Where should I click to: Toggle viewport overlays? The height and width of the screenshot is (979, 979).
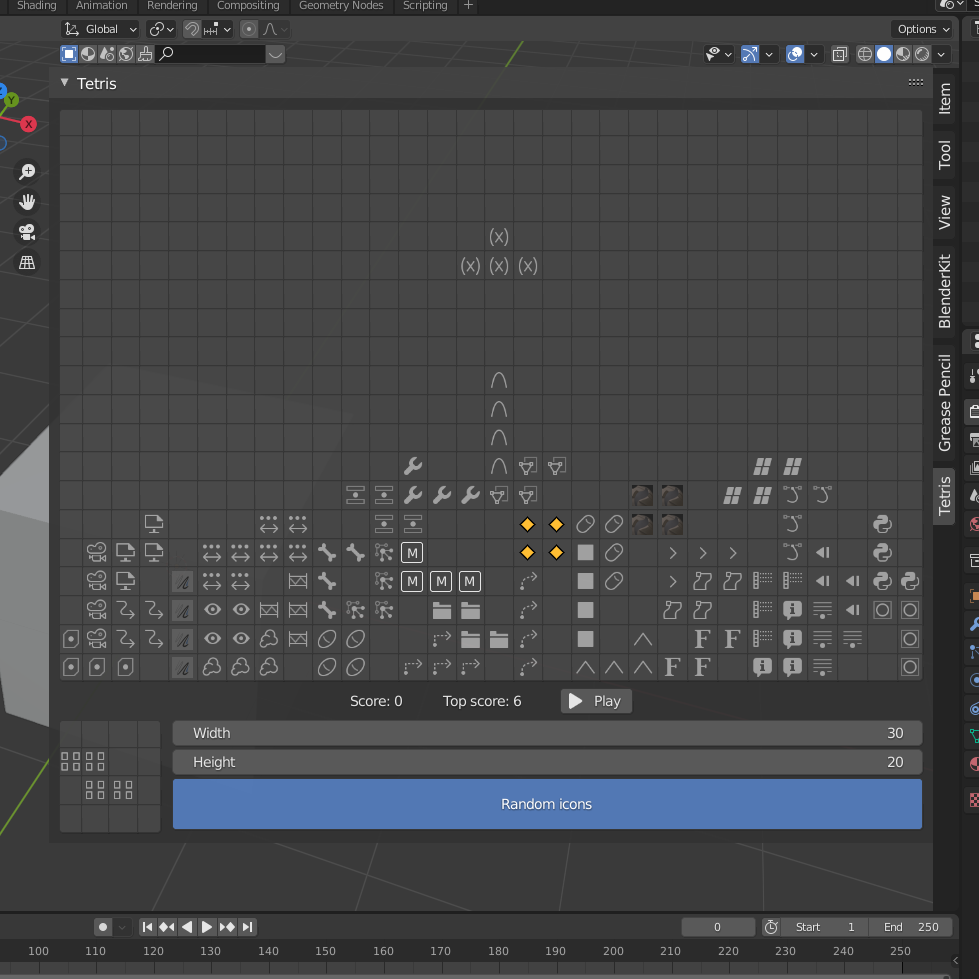pos(795,54)
